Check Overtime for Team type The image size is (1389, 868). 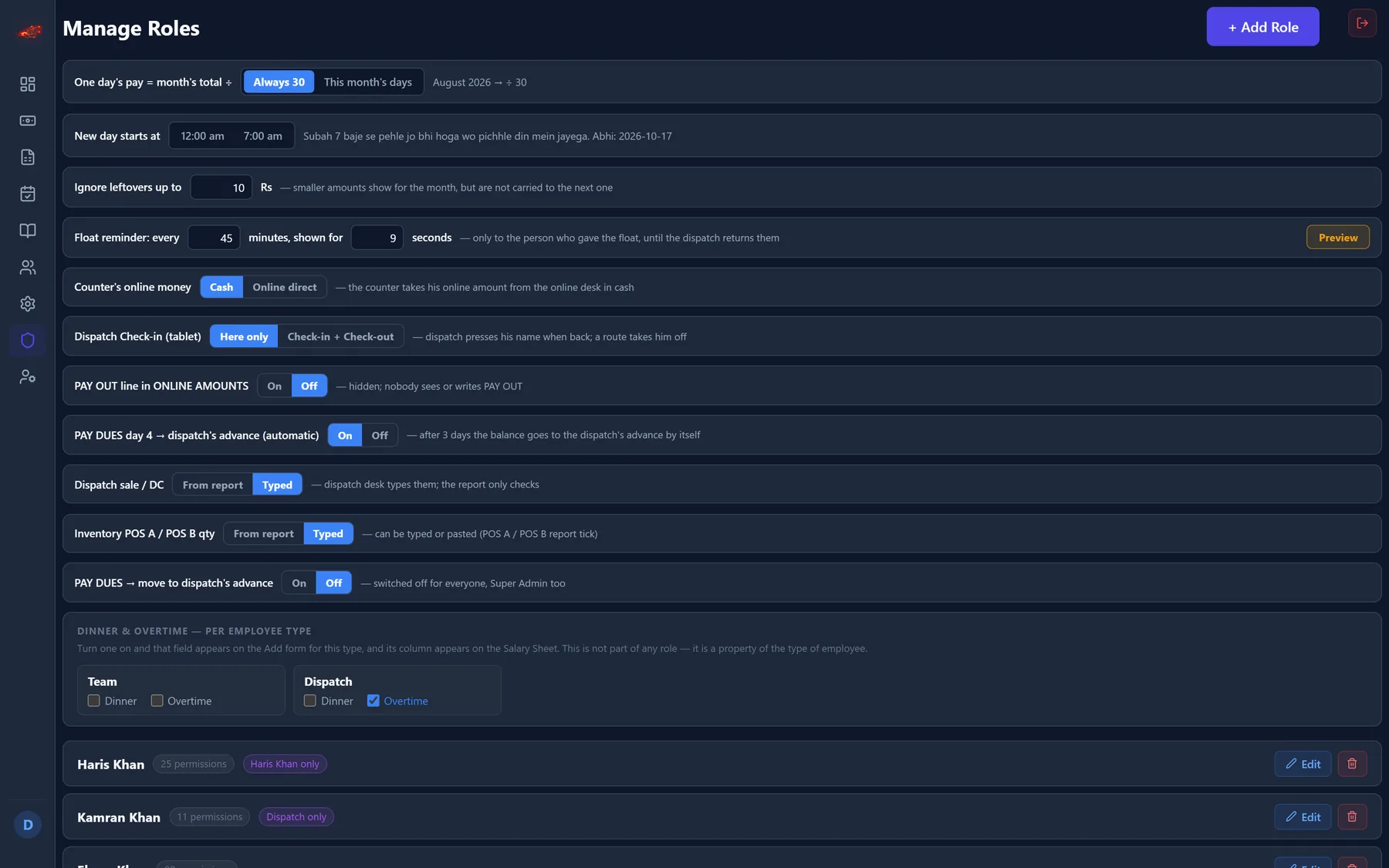pos(157,701)
